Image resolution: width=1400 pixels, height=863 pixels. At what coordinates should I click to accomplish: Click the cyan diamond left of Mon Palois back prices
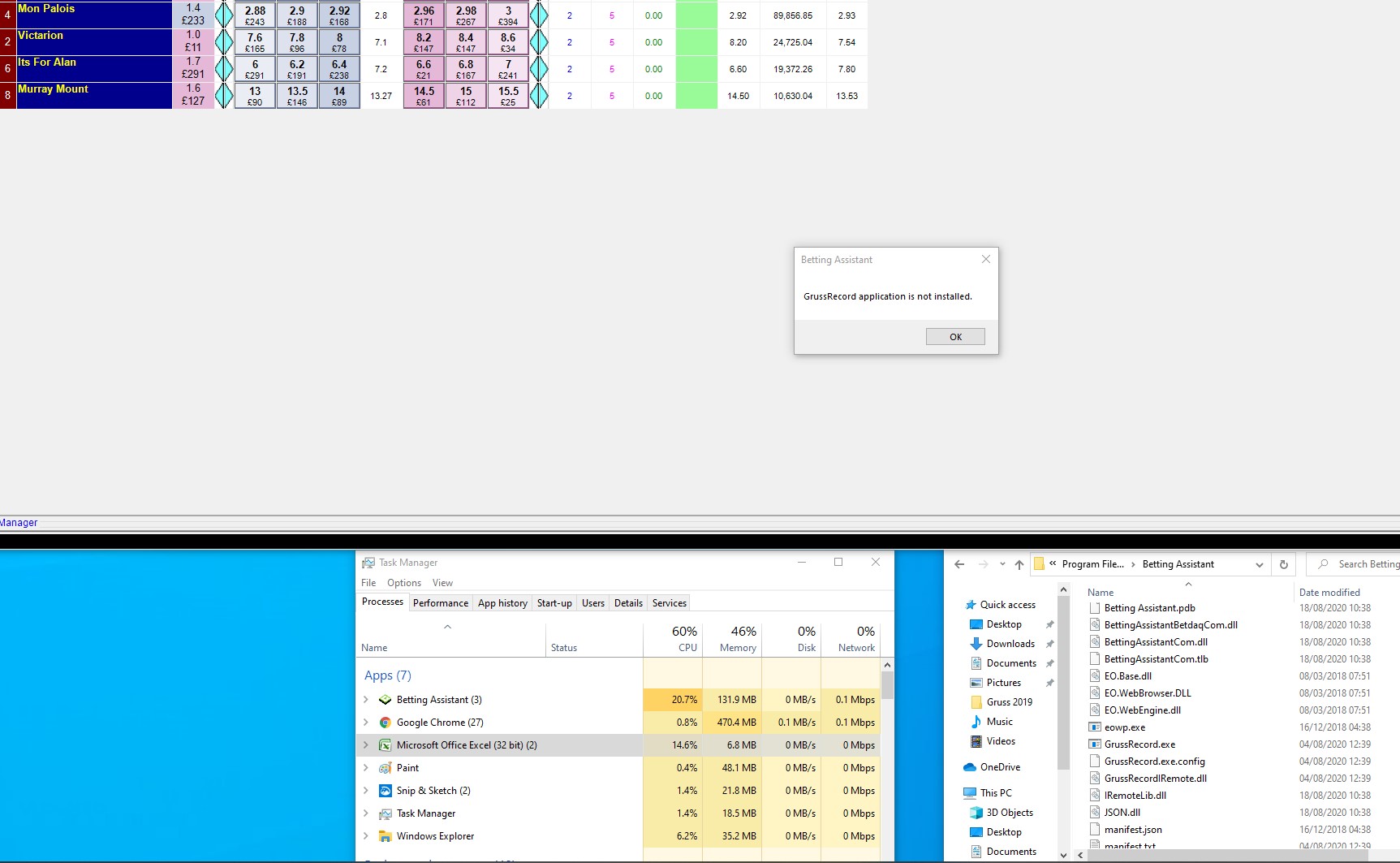pyautogui.click(x=224, y=15)
